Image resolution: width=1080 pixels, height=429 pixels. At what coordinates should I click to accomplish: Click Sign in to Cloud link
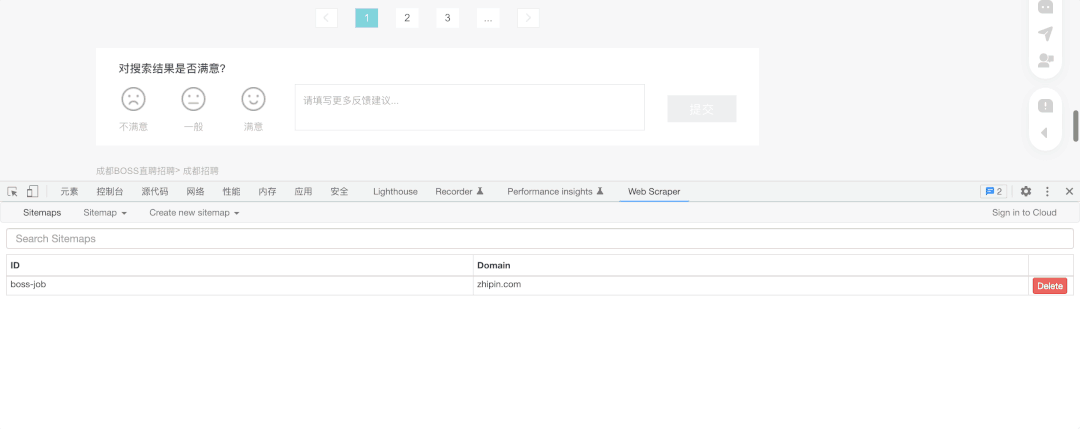(1024, 213)
